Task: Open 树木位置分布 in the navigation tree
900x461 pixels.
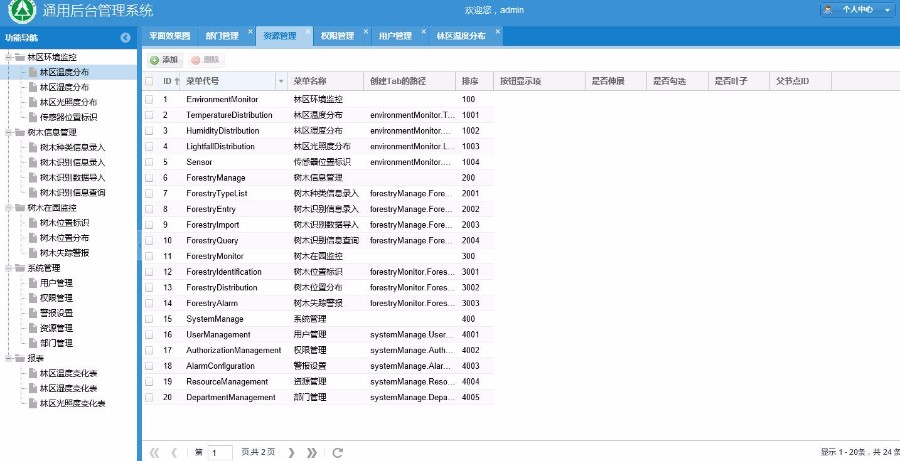Action: [x=64, y=238]
